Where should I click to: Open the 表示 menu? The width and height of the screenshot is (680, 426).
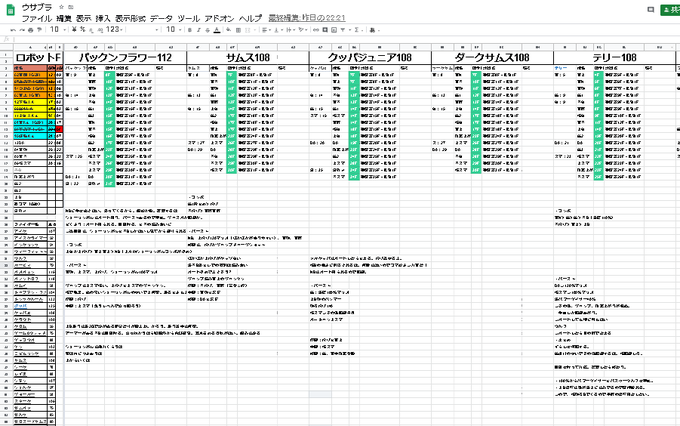tap(83, 18)
